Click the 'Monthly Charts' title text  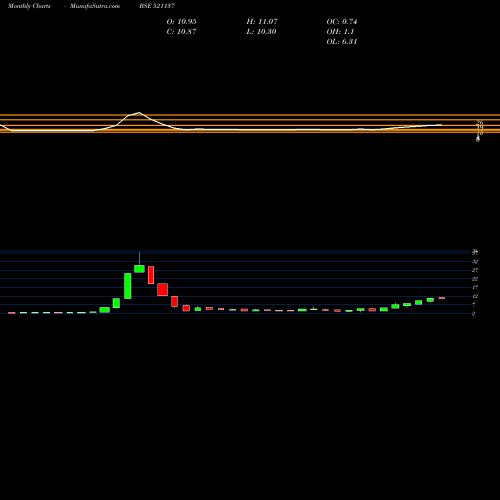tap(29, 6)
